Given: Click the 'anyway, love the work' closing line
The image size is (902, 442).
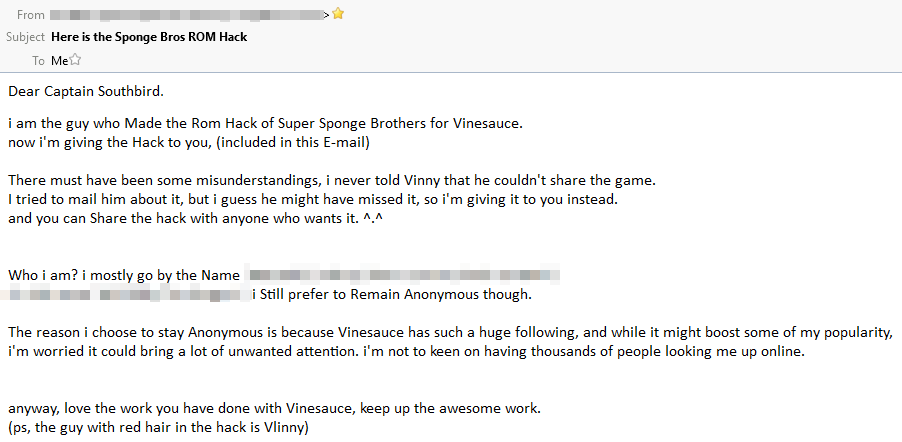Looking at the screenshot, I should [274, 409].
